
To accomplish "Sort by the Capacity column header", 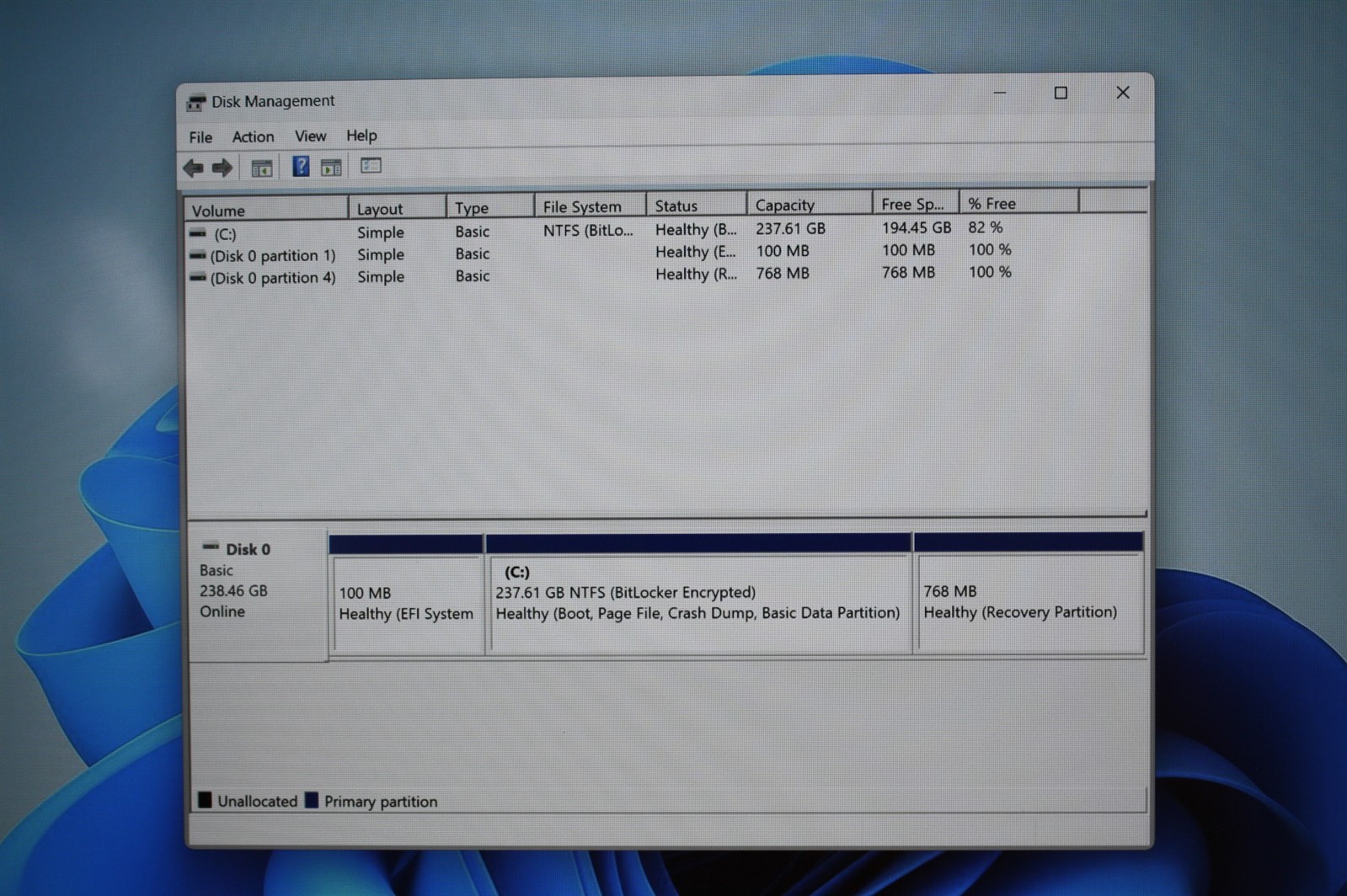I will (x=809, y=205).
